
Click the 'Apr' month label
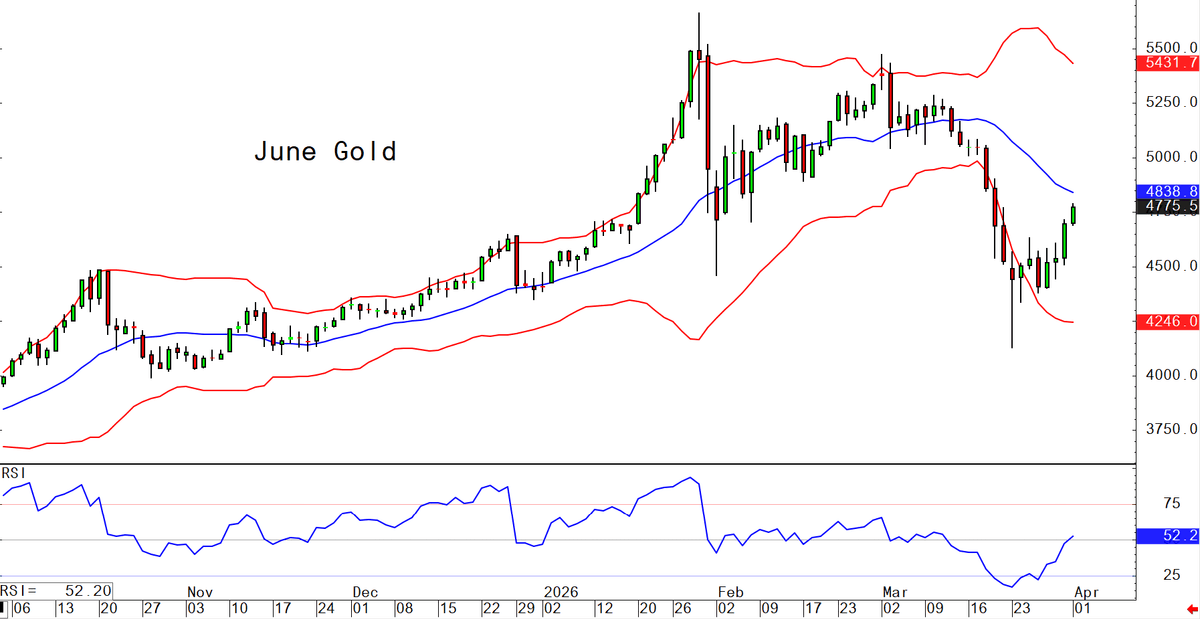(x=1086, y=592)
